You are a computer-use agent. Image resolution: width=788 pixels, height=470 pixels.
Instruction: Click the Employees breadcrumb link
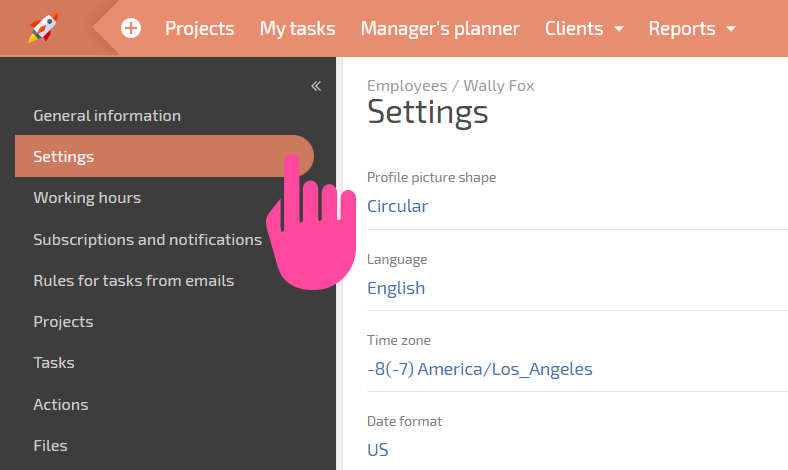(407, 86)
